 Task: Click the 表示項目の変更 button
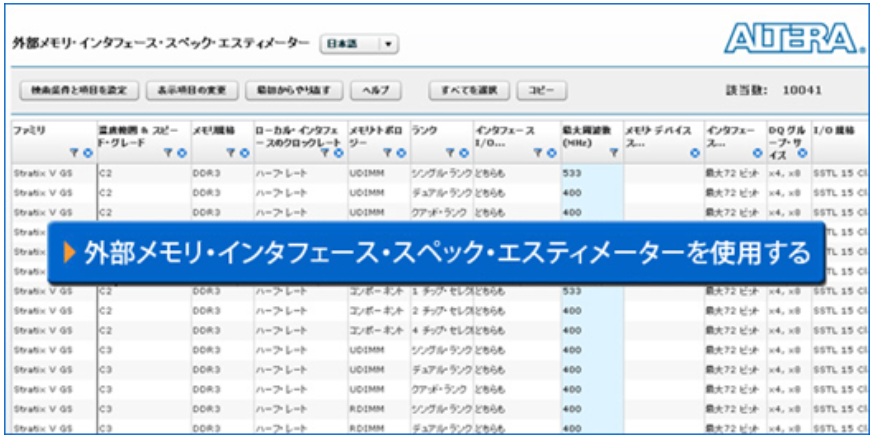coord(192,90)
